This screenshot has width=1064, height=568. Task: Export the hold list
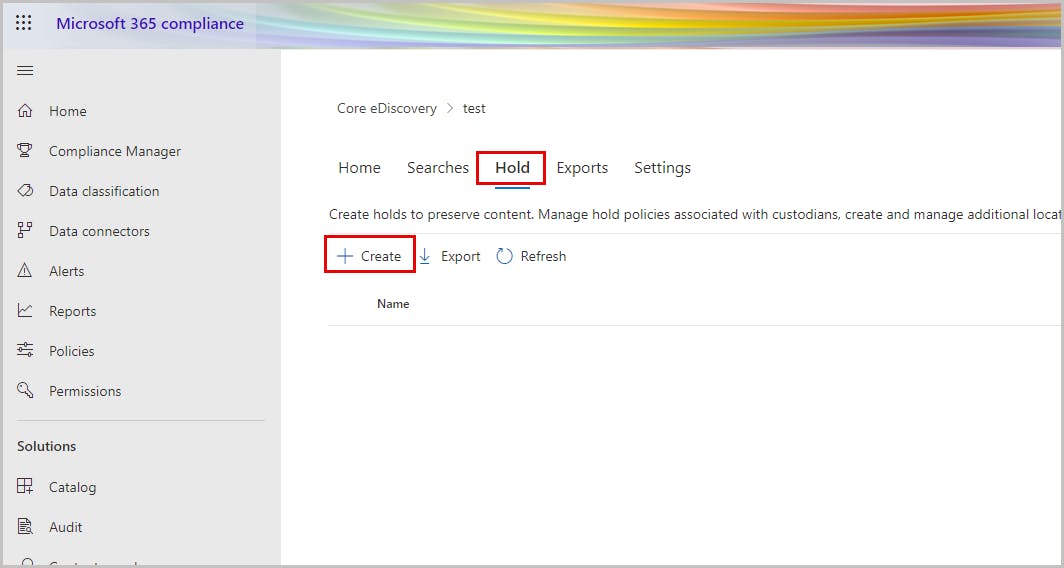pyautogui.click(x=449, y=256)
